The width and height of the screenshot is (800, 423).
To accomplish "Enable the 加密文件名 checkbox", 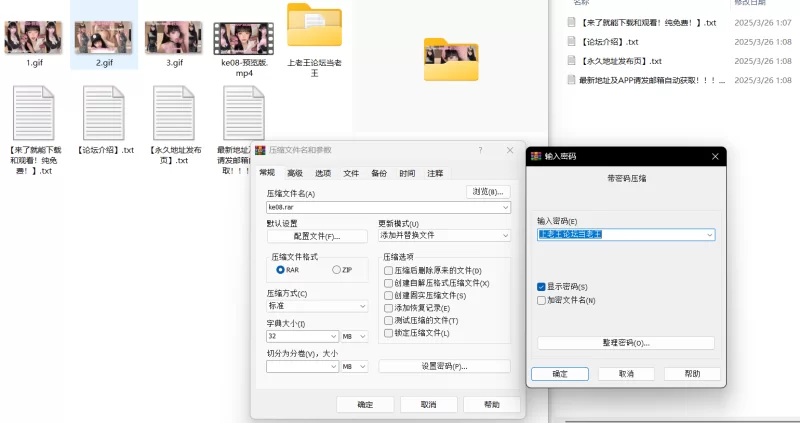I will [542, 300].
